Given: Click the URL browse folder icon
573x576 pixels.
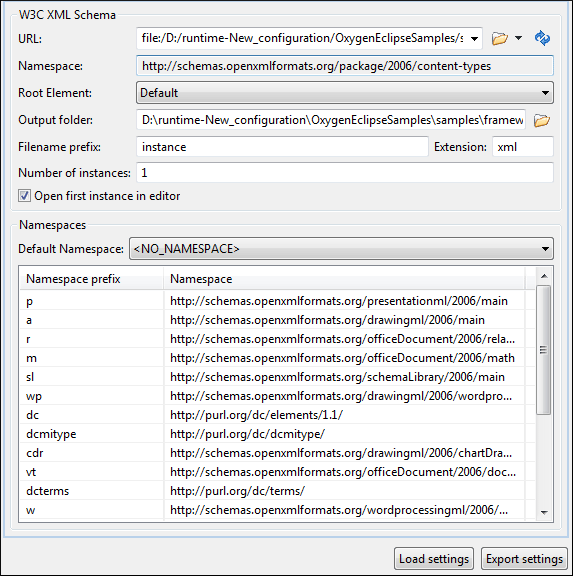Looking at the screenshot, I should click(x=500, y=38).
